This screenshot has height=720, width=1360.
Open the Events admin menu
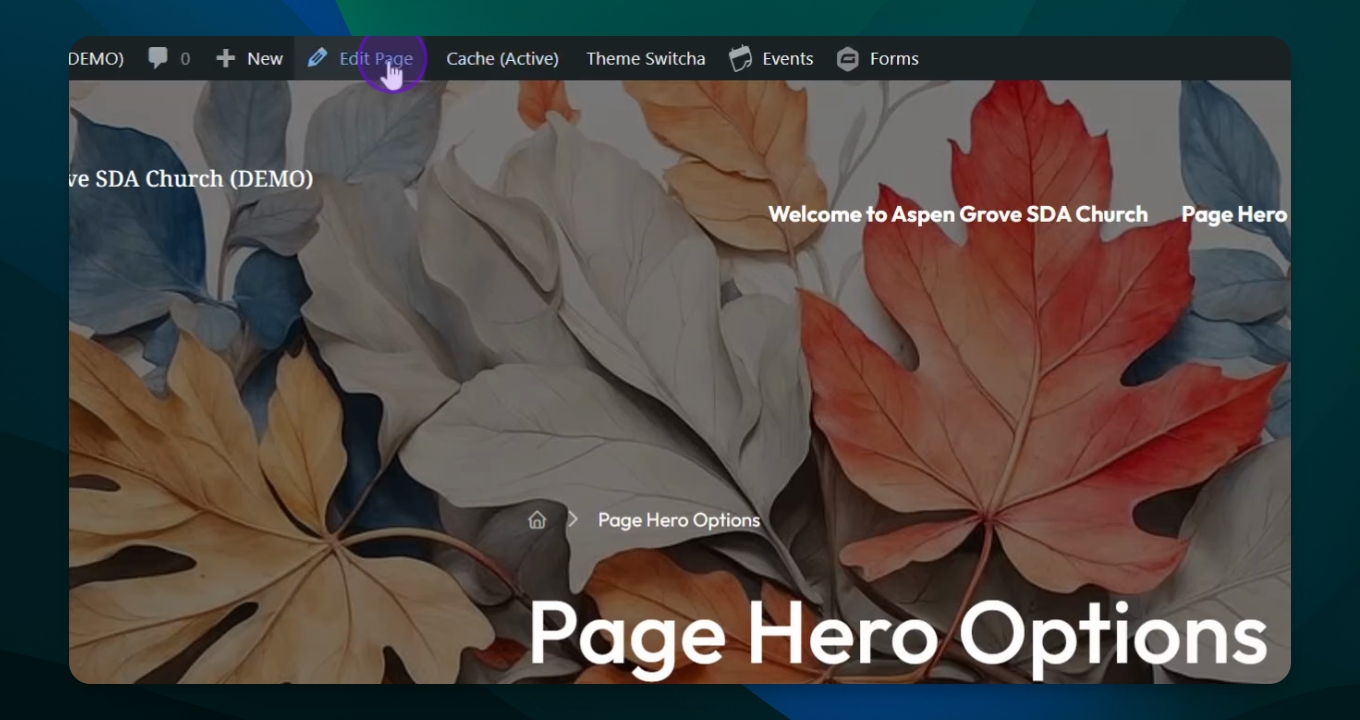pos(771,58)
